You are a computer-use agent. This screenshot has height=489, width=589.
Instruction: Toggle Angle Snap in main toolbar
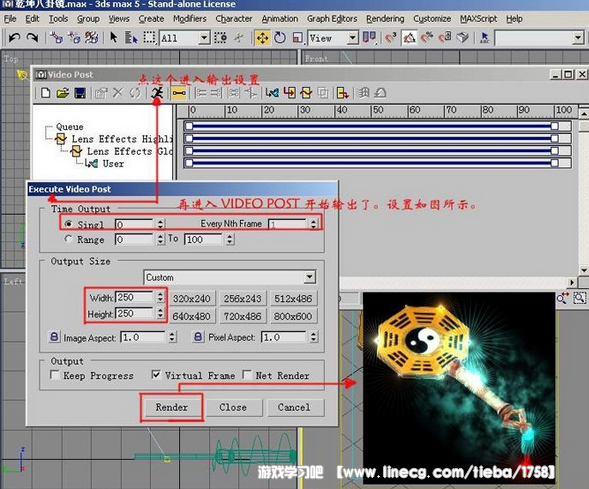[x=409, y=38]
